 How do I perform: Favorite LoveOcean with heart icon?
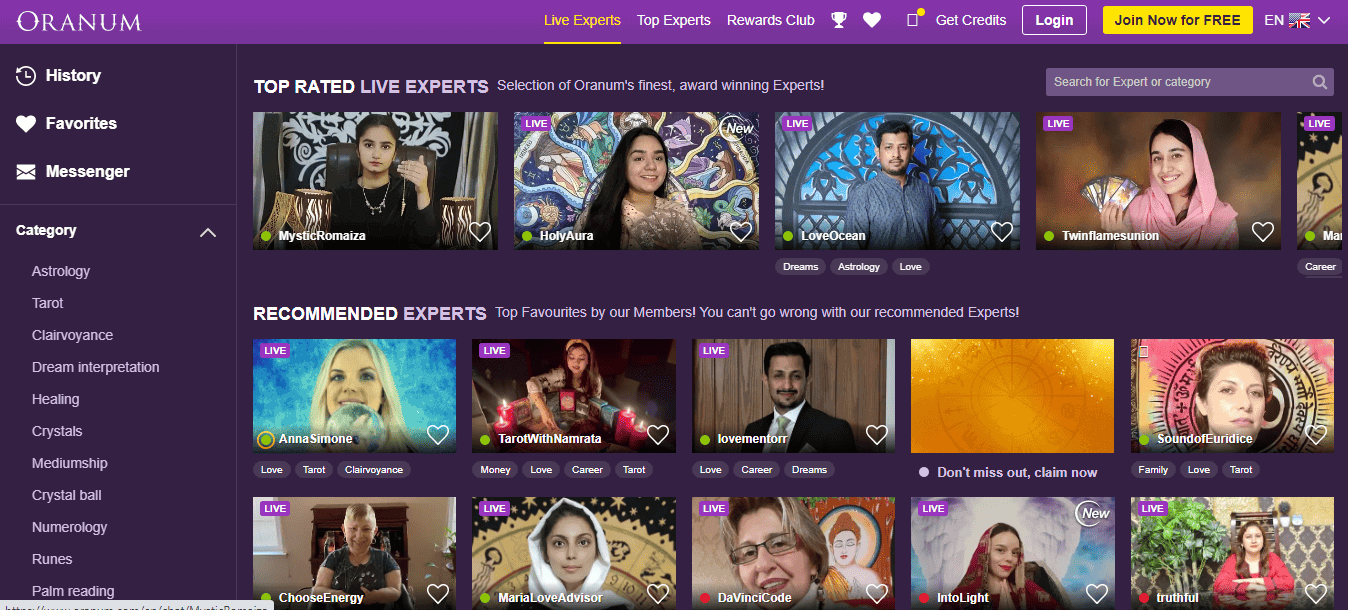pos(1002,232)
